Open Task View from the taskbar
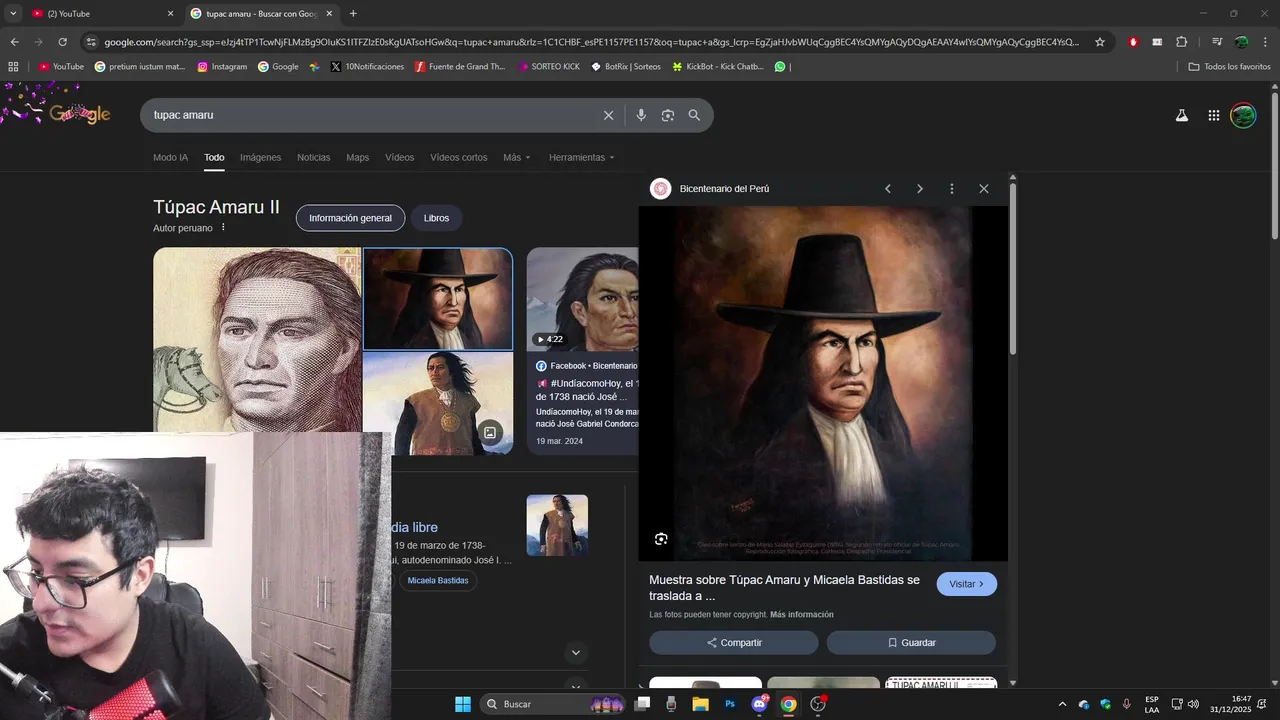 coord(642,704)
